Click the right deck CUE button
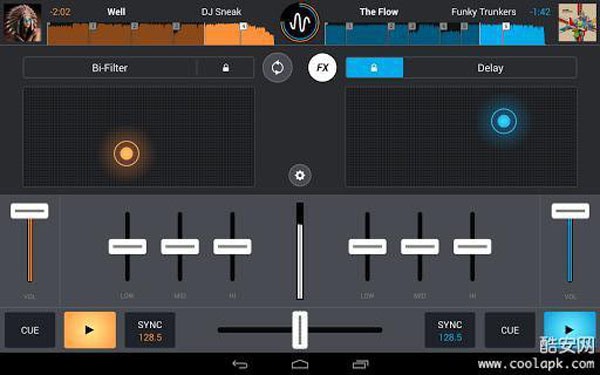This screenshot has height=375, width=600. coord(510,330)
